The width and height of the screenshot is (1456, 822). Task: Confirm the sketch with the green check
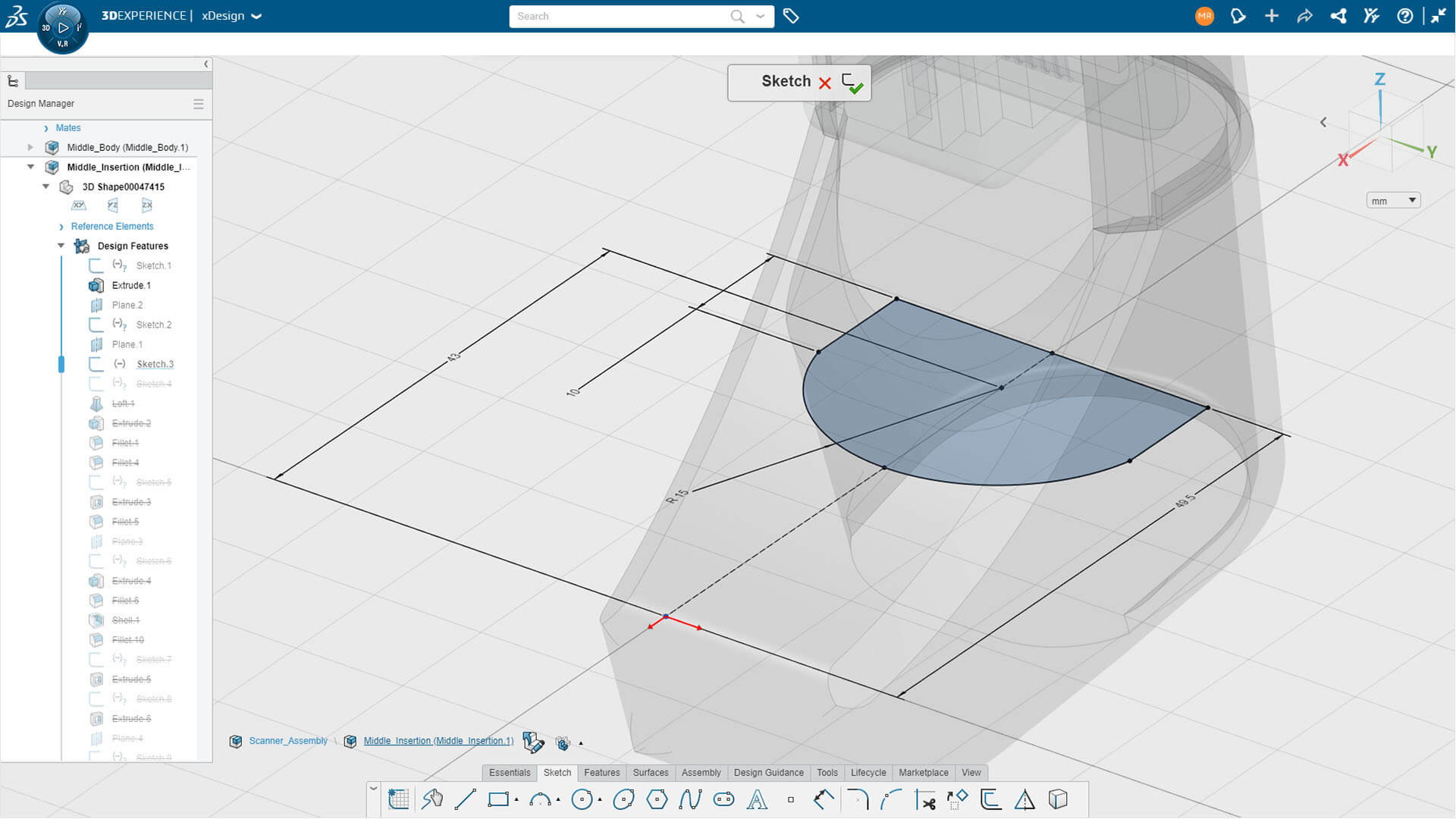(x=853, y=83)
